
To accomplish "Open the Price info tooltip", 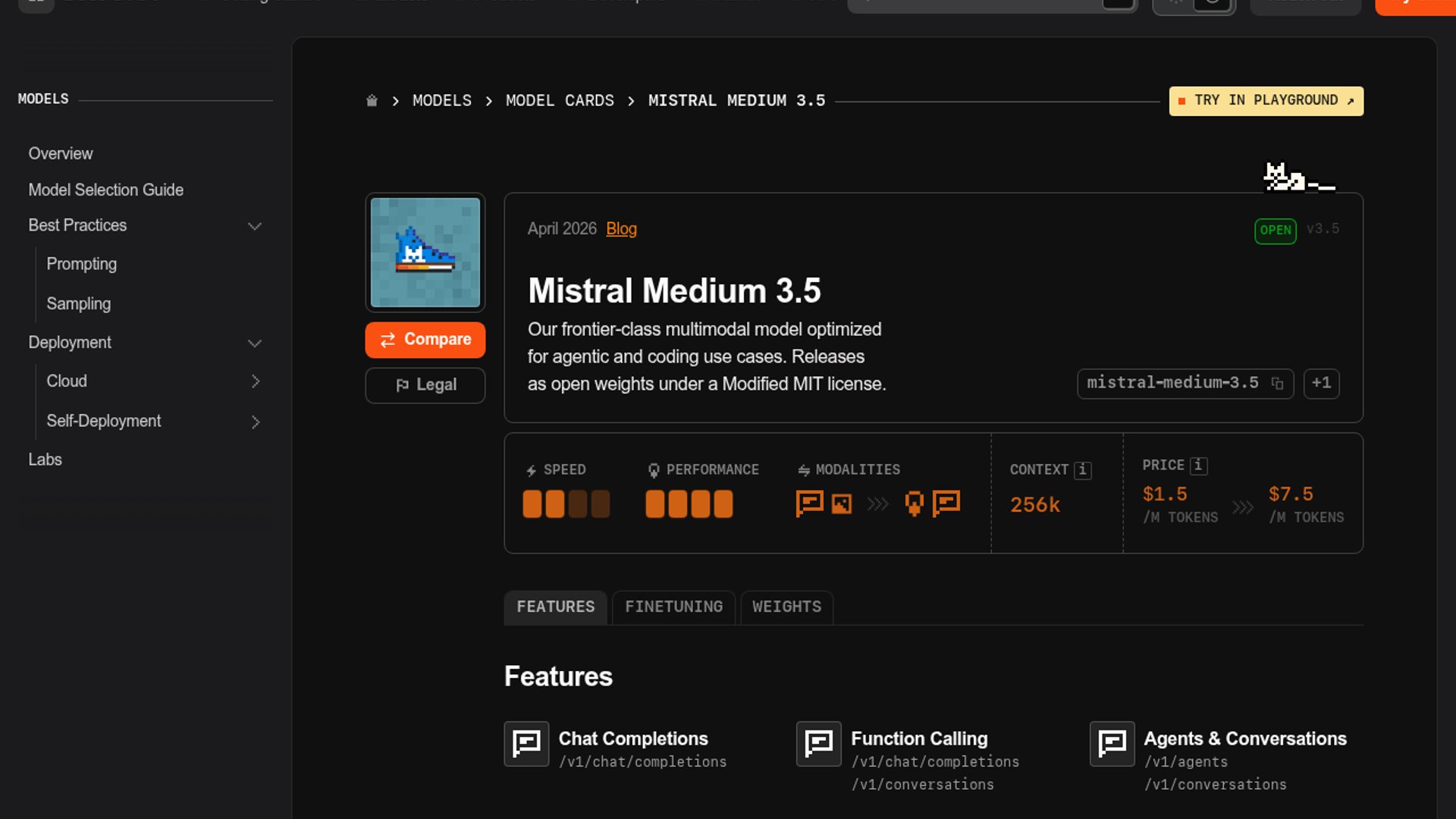I will point(1197,465).
